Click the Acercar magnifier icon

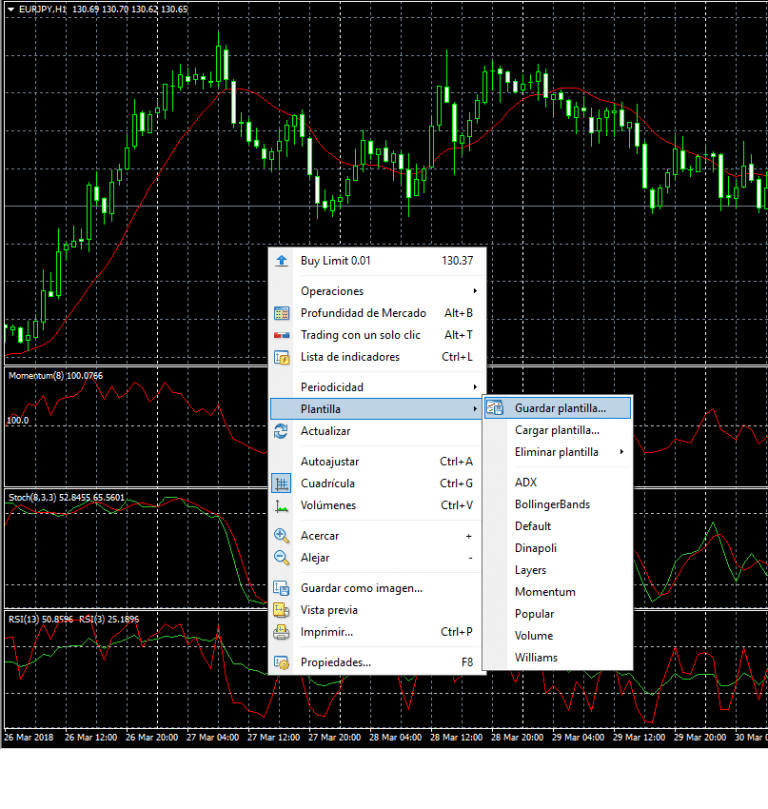(x=282, y=536)
